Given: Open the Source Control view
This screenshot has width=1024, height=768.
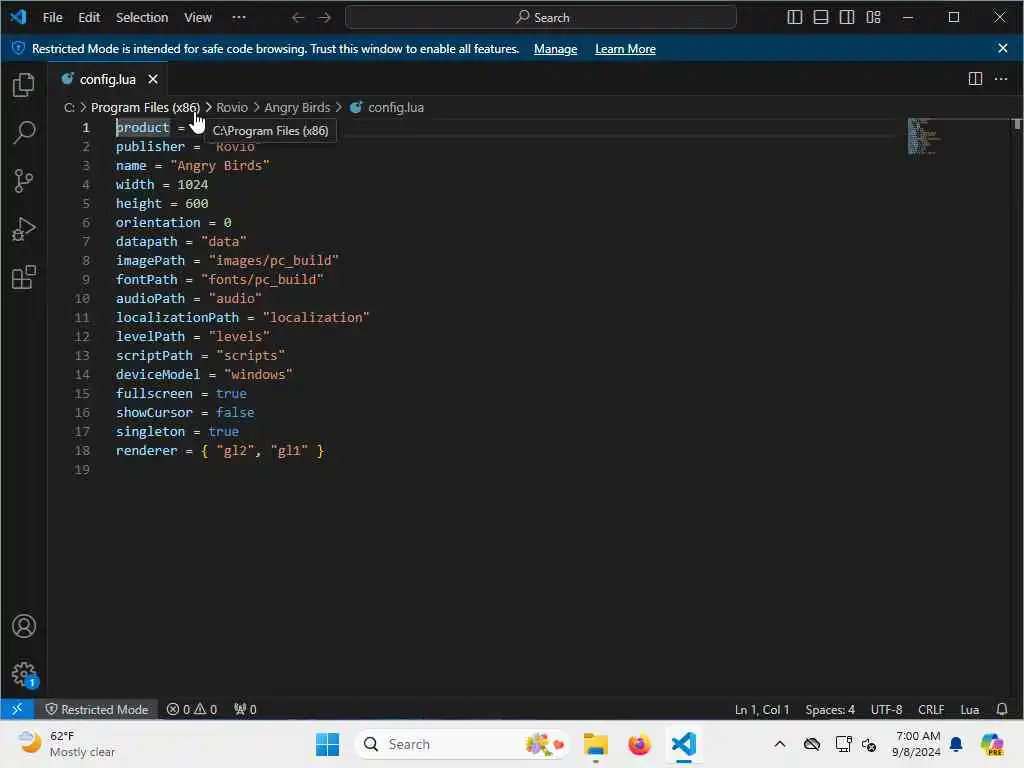Looking at the screenshot, I should [24, 181].
